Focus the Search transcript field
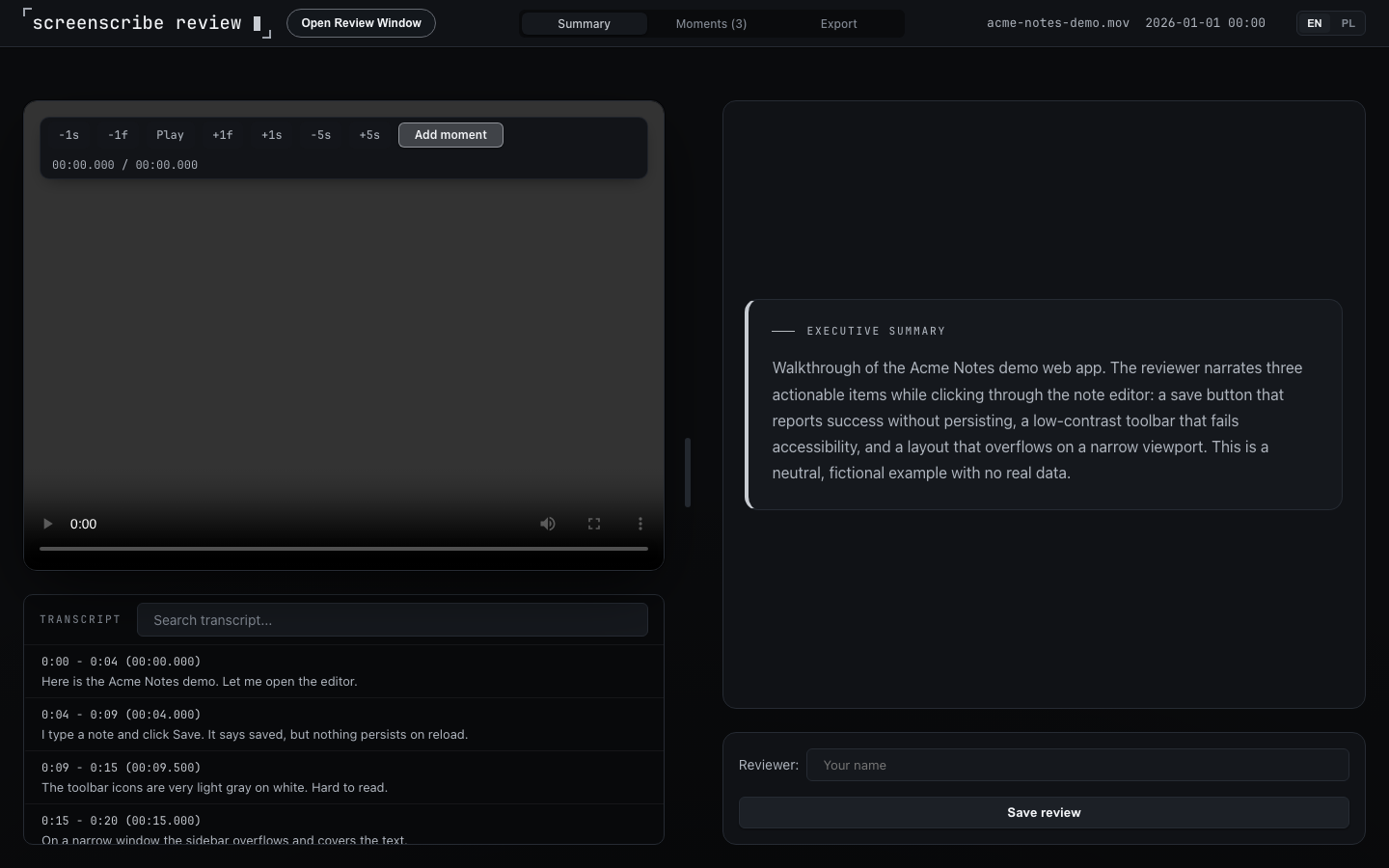1389x868 pixels. pos(393,620)
